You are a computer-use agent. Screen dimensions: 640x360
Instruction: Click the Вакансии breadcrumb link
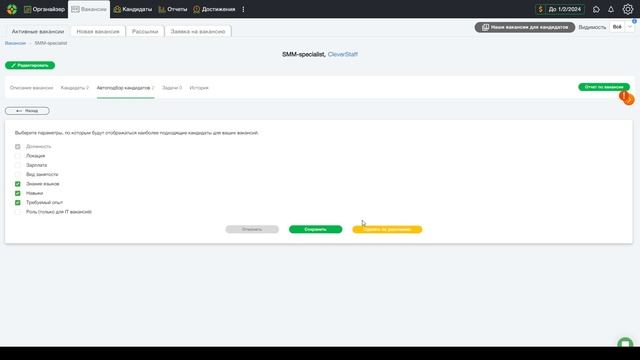(15, 43)
